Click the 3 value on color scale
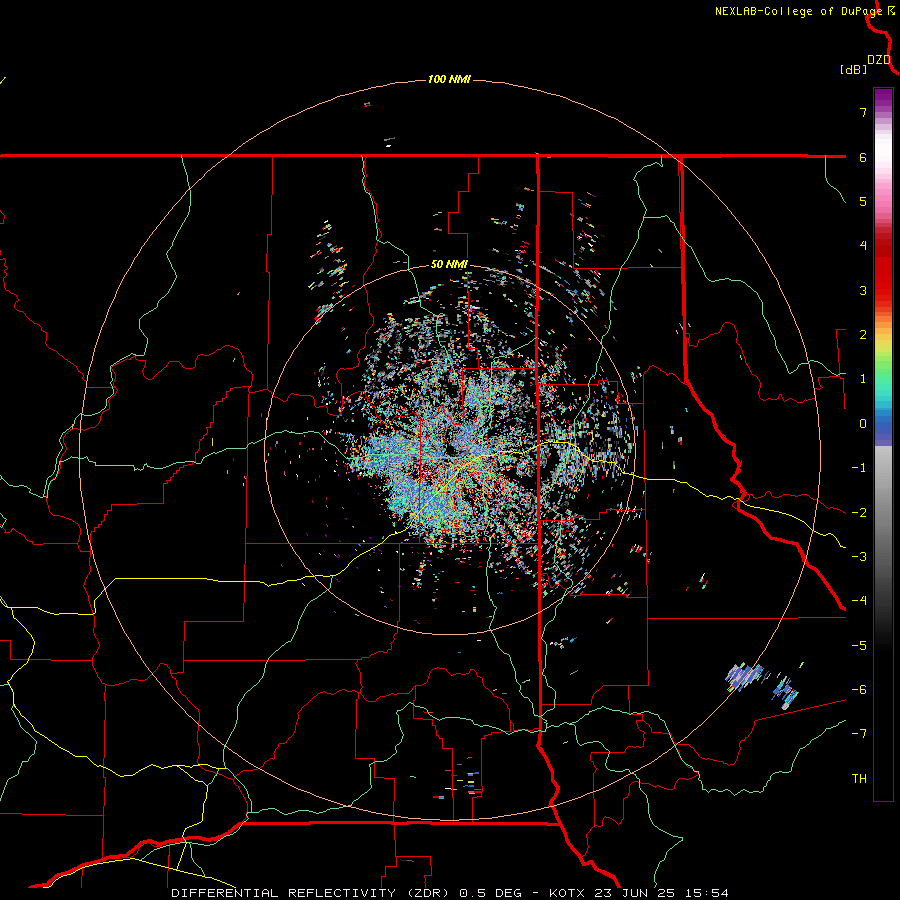900x900 pixels. [x=863, y=290]
